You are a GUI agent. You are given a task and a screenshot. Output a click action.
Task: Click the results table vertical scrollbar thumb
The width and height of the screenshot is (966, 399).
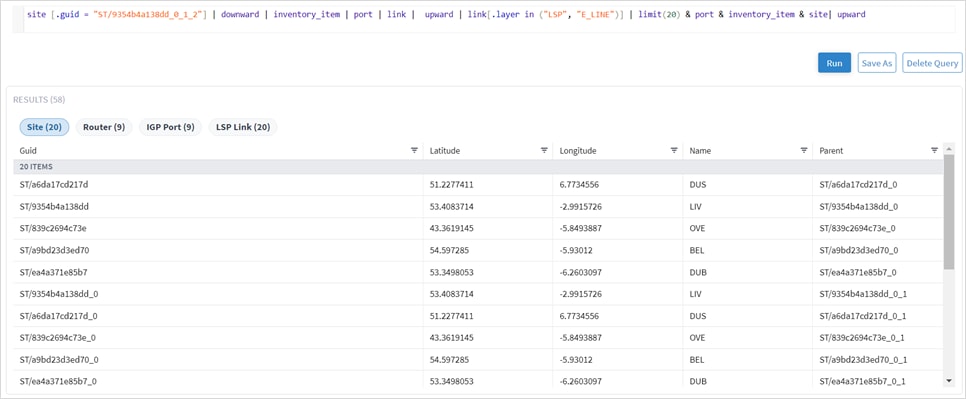click(x=949, y=211)
